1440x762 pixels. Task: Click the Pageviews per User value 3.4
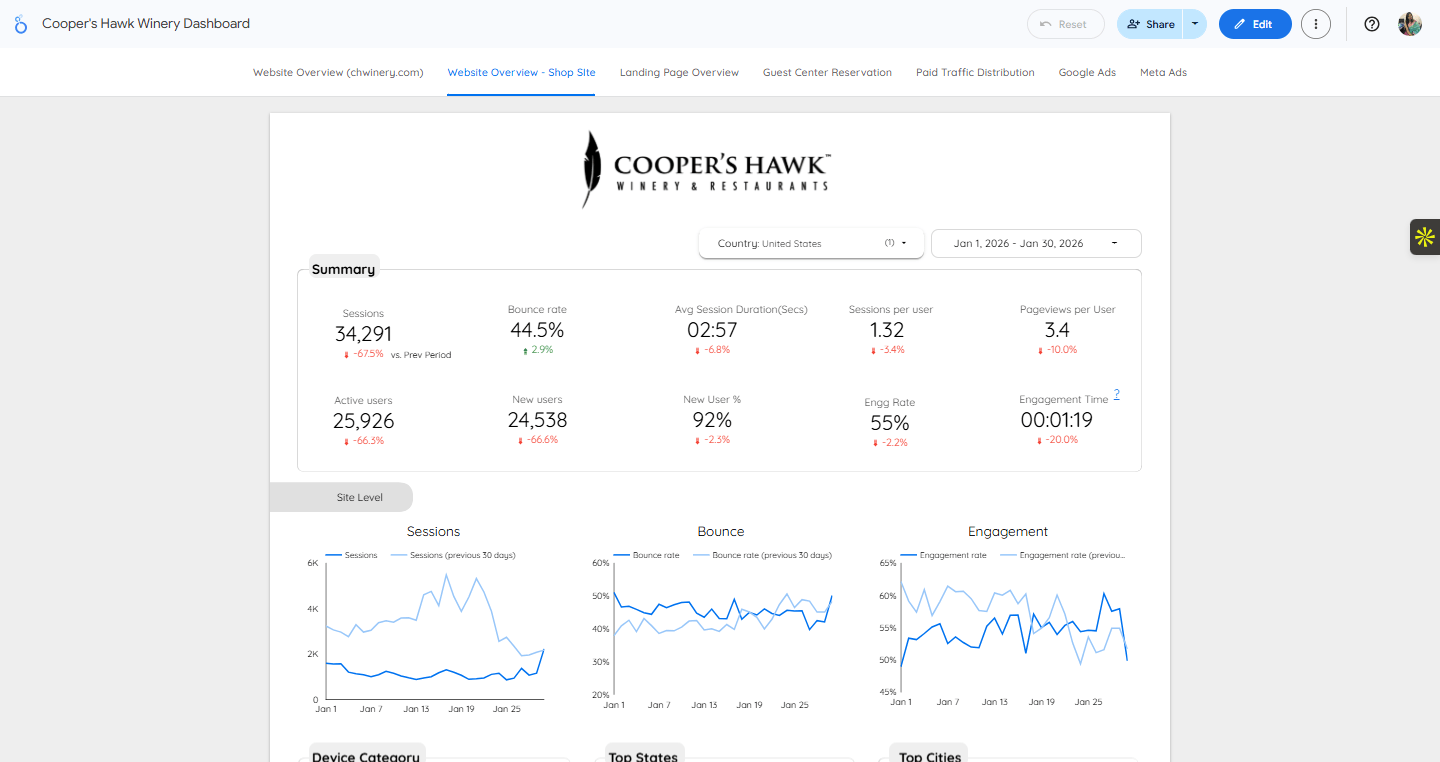[x=1057, y=330]
